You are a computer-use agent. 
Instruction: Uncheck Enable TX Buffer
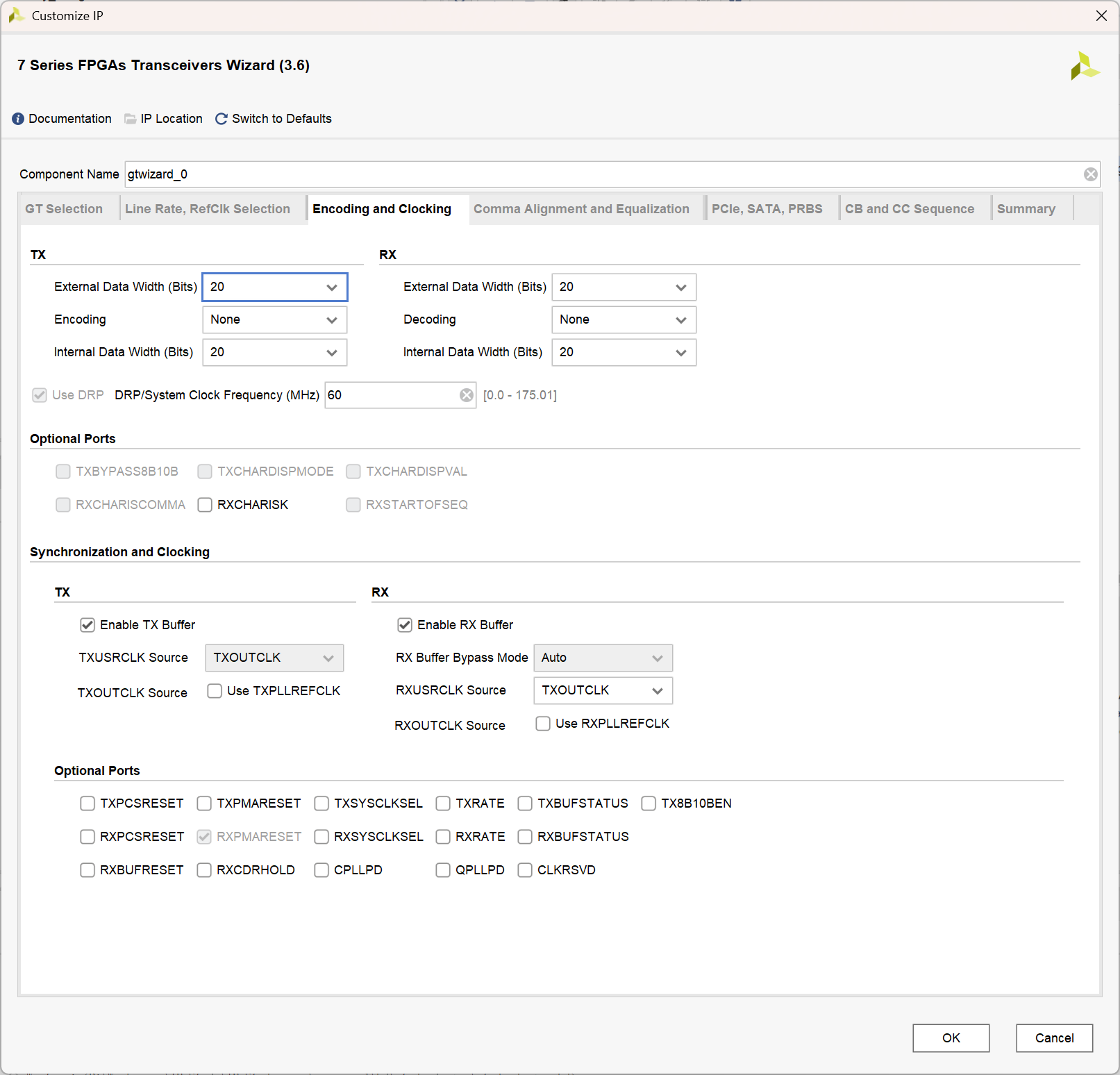click(87, 625)
